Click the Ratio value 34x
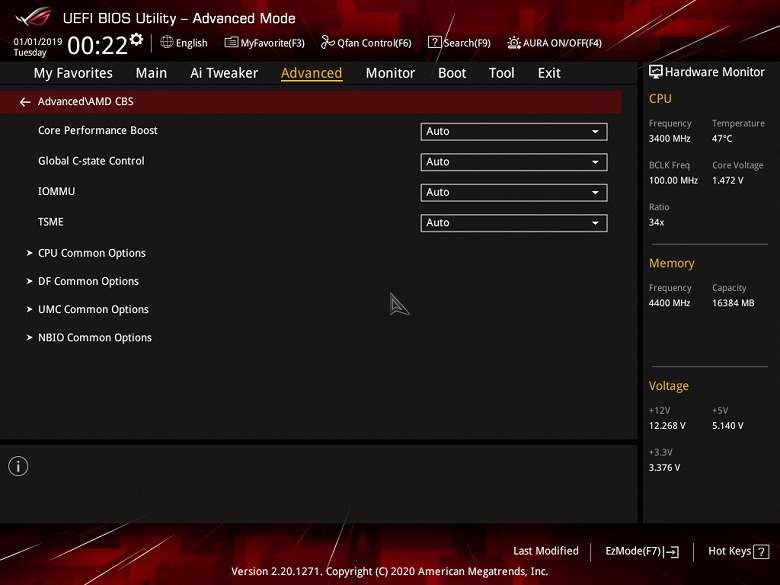The image size is (780, 585). pos(656,222)
